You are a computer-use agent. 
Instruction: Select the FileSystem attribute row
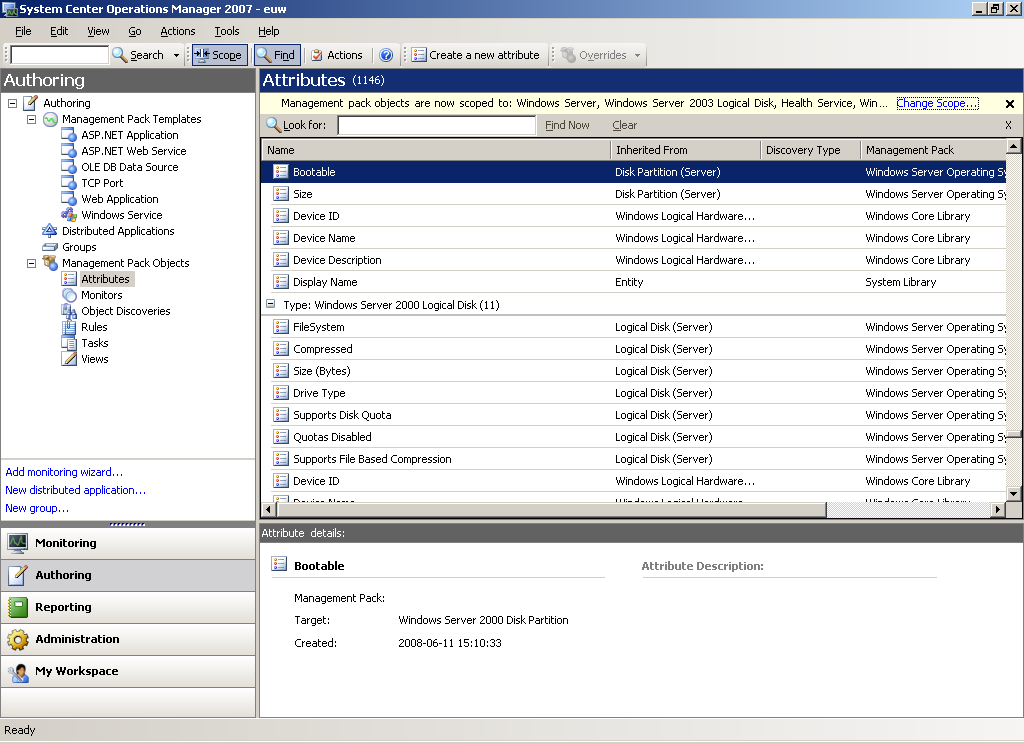(x=633, y=327)
